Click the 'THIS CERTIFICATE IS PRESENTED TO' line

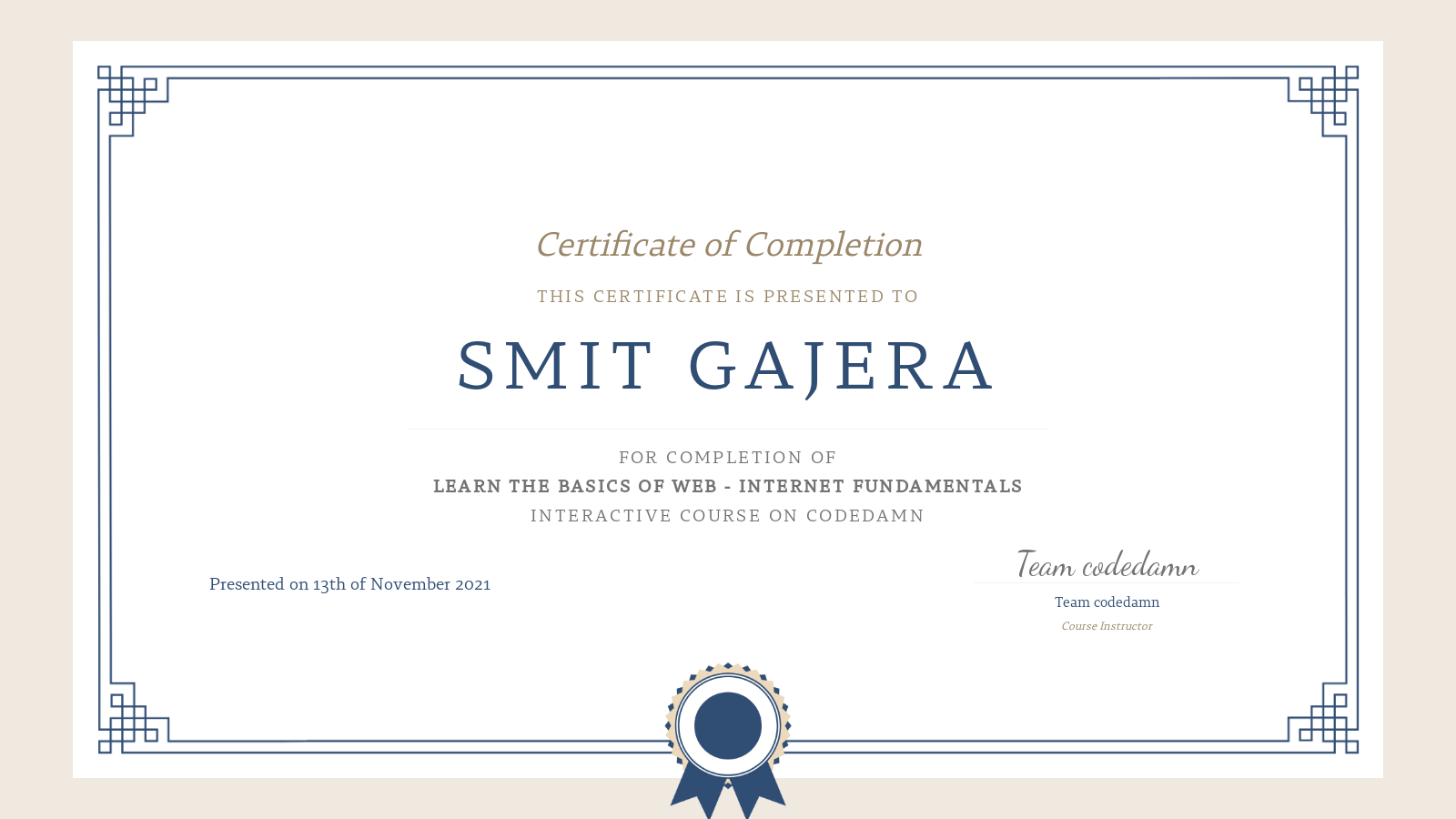(x=727, y=296)
